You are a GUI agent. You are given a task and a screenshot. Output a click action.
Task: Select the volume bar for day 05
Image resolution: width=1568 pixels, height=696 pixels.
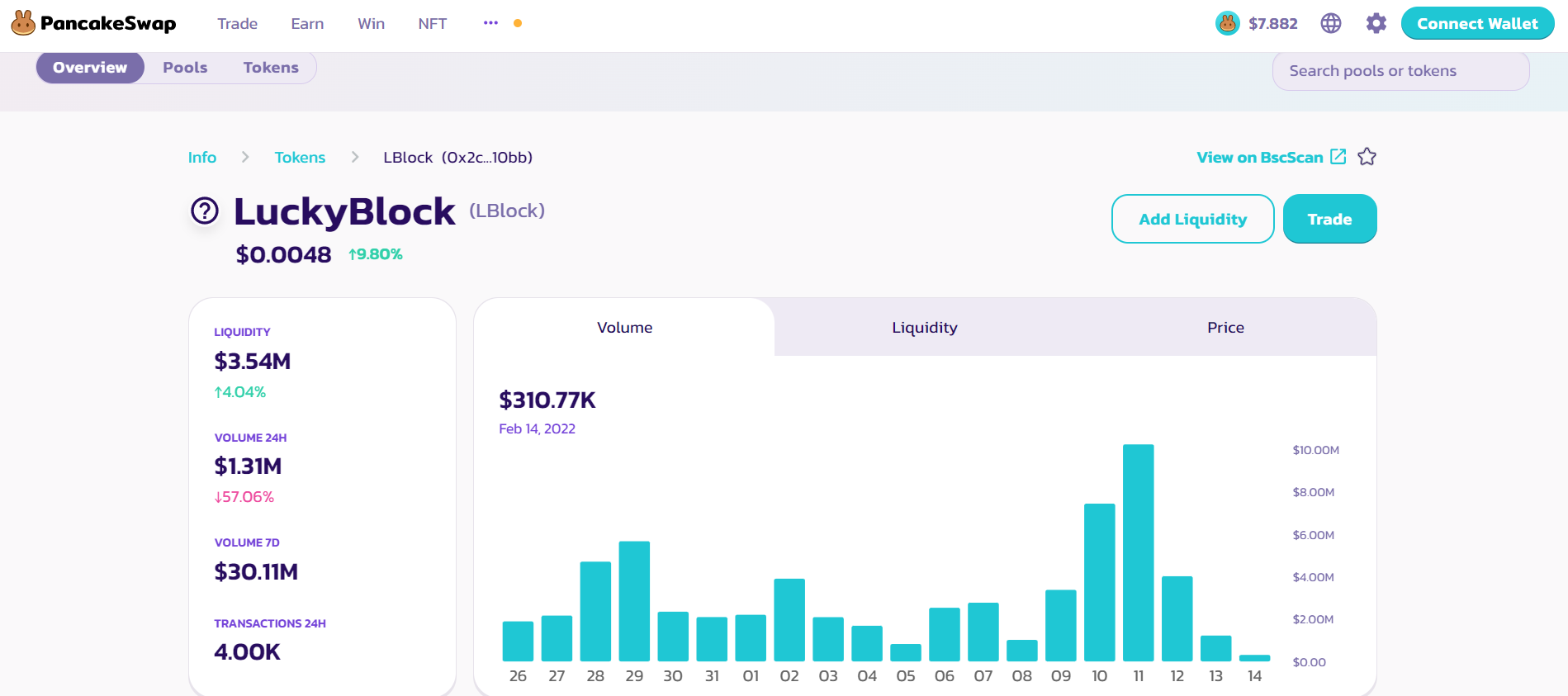[906, 652]
